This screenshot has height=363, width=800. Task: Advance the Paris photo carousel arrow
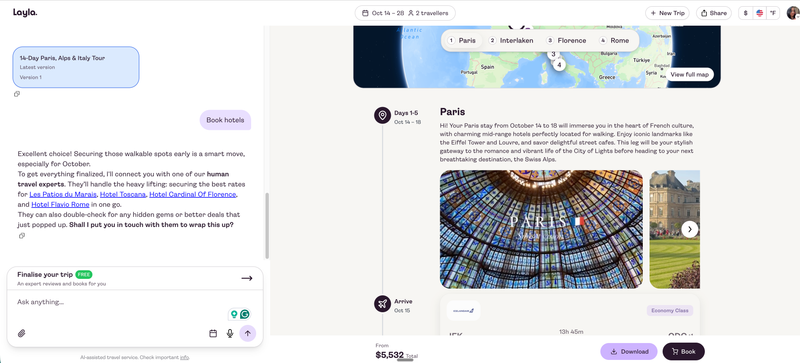point(689,229)
